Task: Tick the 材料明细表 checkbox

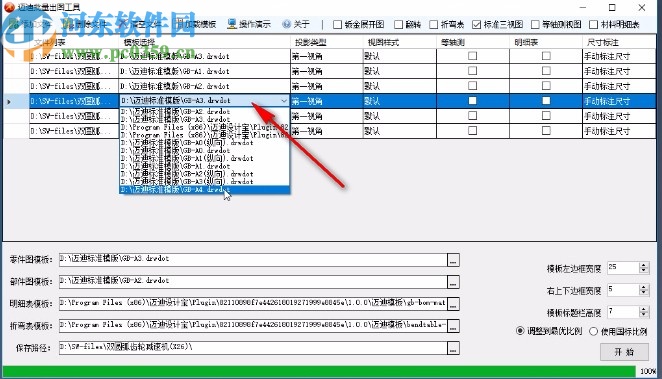Action: click(x=593, y=24)
